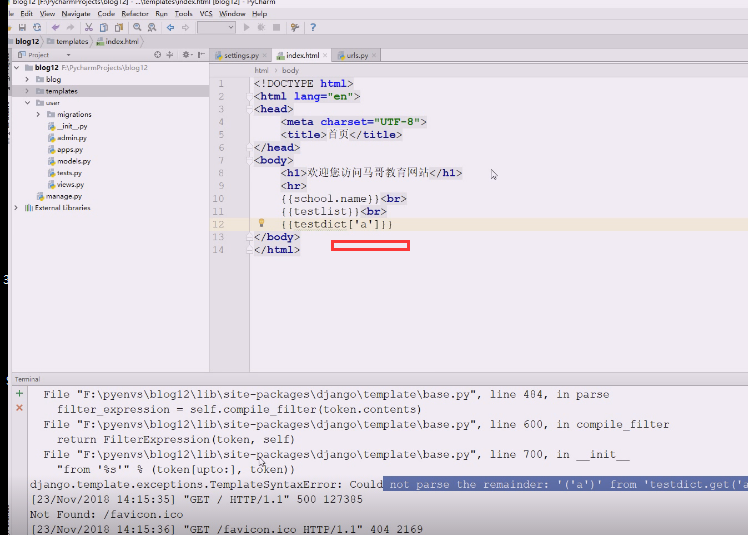Open the Edit menu

tap(27, 14)
